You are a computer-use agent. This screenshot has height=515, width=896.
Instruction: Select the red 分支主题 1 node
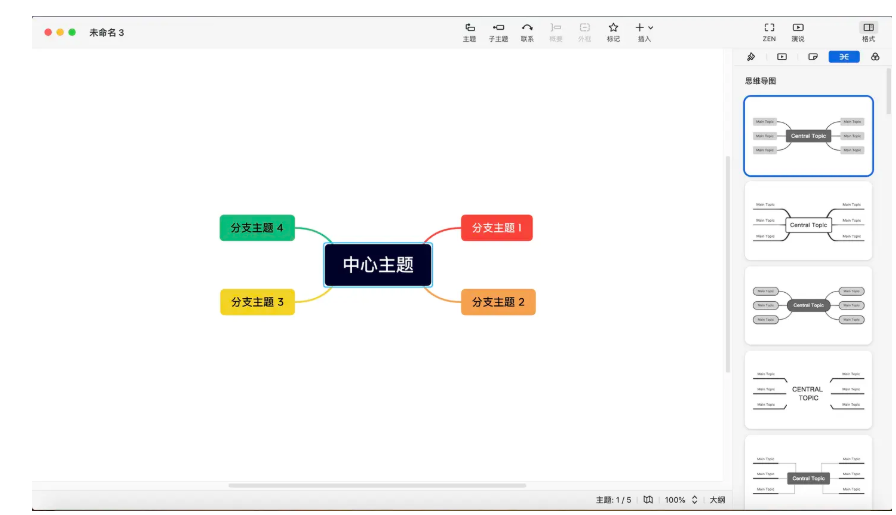coord(497,228)
